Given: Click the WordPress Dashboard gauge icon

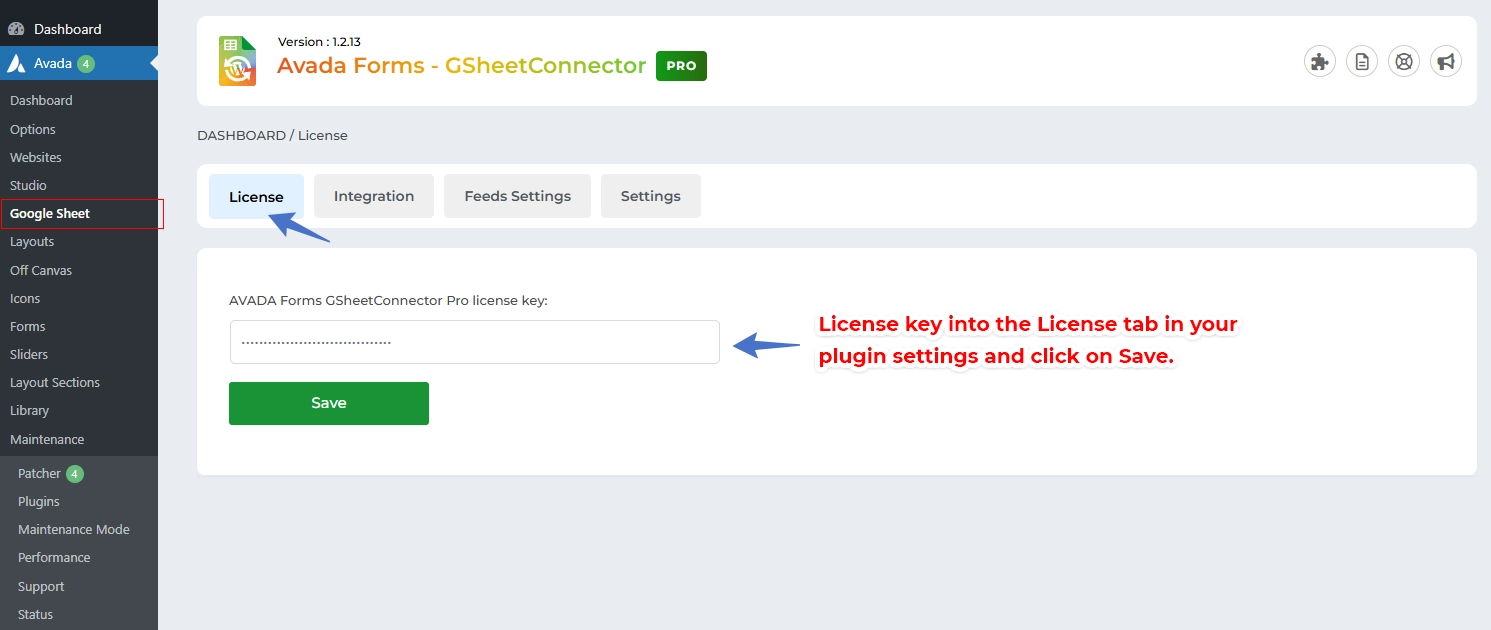Looking at the screenshot, I should point(16,29).
